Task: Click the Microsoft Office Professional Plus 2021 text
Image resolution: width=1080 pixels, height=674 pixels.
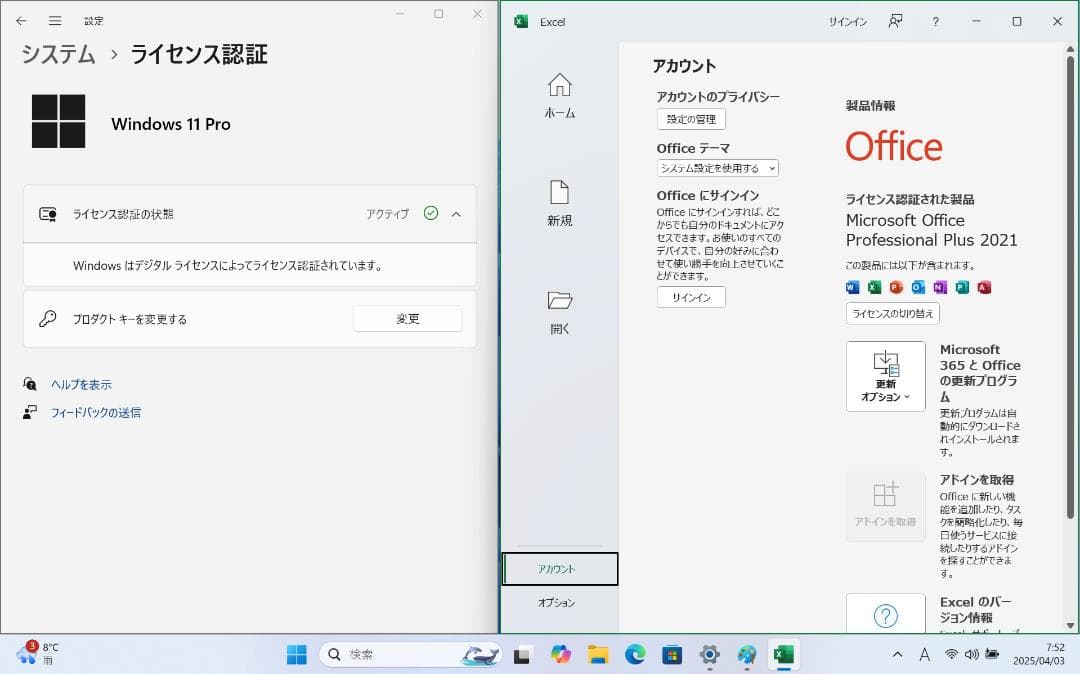Action: (x=931, y=230)
